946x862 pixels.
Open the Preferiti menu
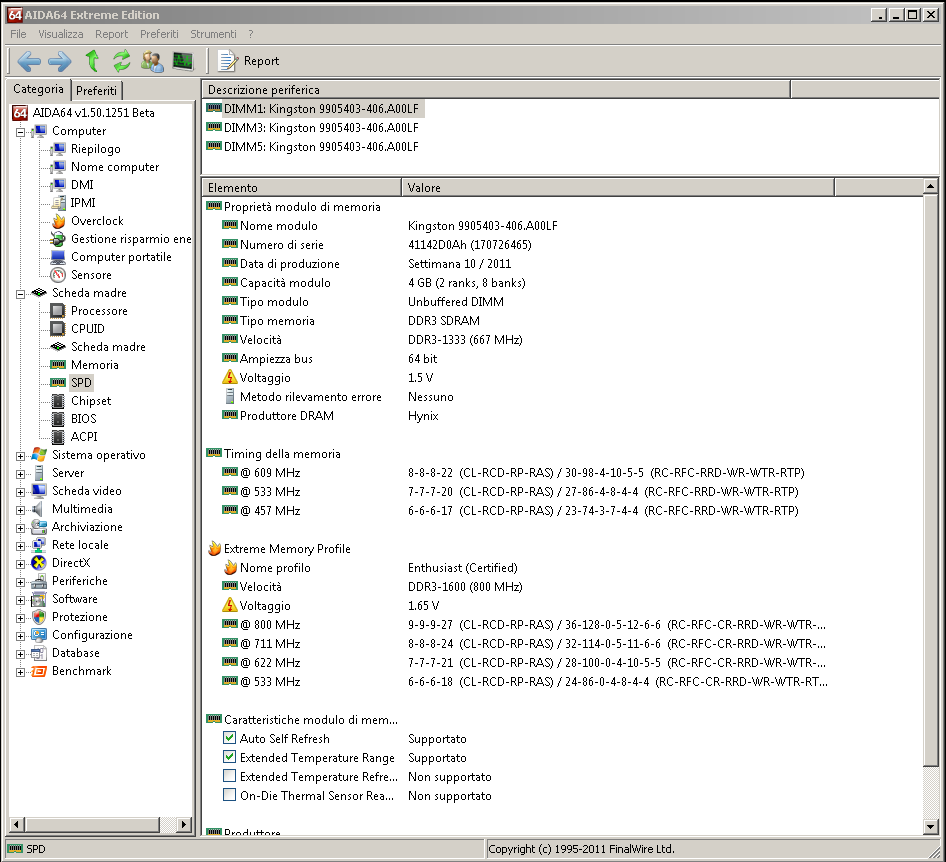tap(159, 34)
